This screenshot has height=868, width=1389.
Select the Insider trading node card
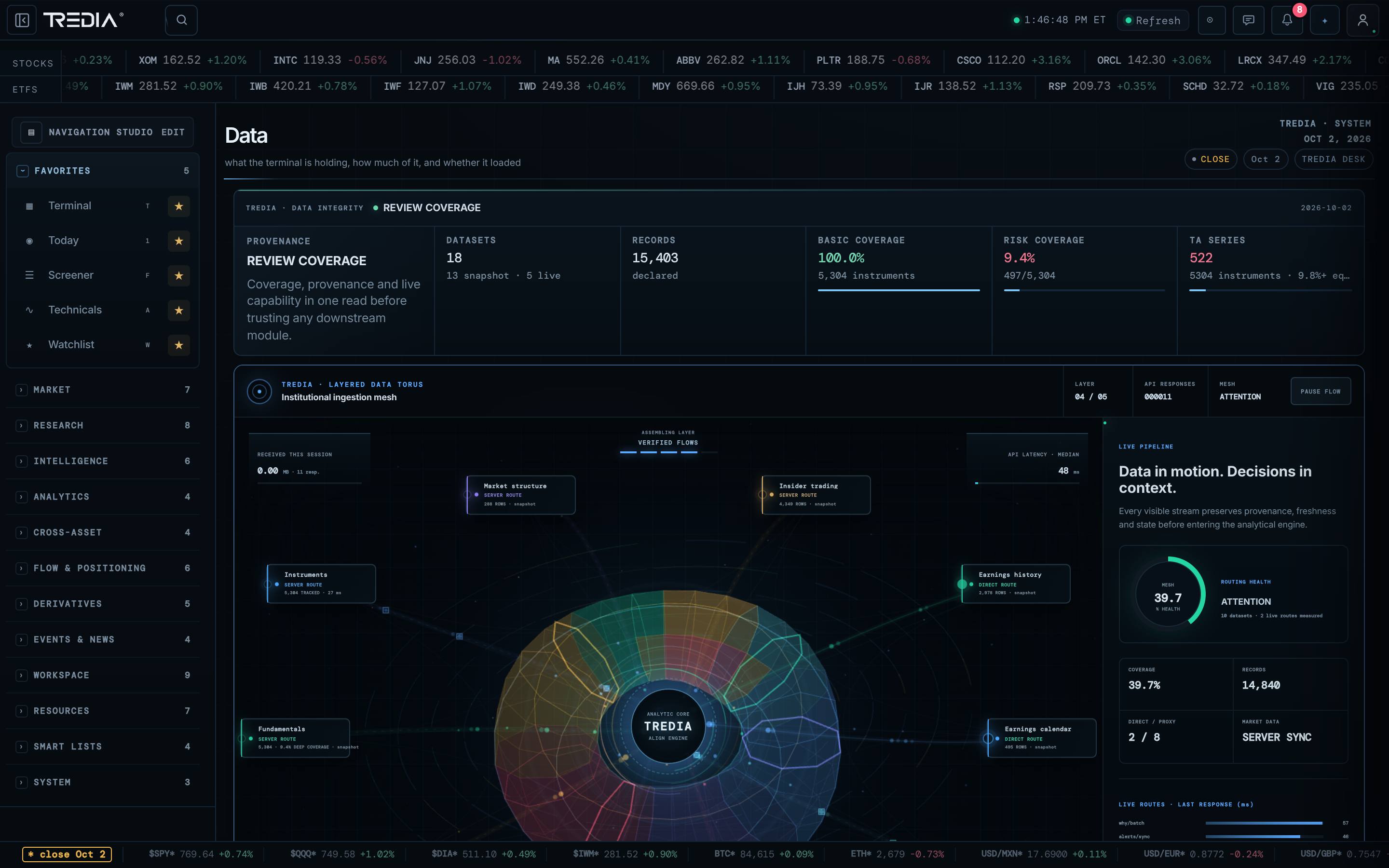point(816,495)
